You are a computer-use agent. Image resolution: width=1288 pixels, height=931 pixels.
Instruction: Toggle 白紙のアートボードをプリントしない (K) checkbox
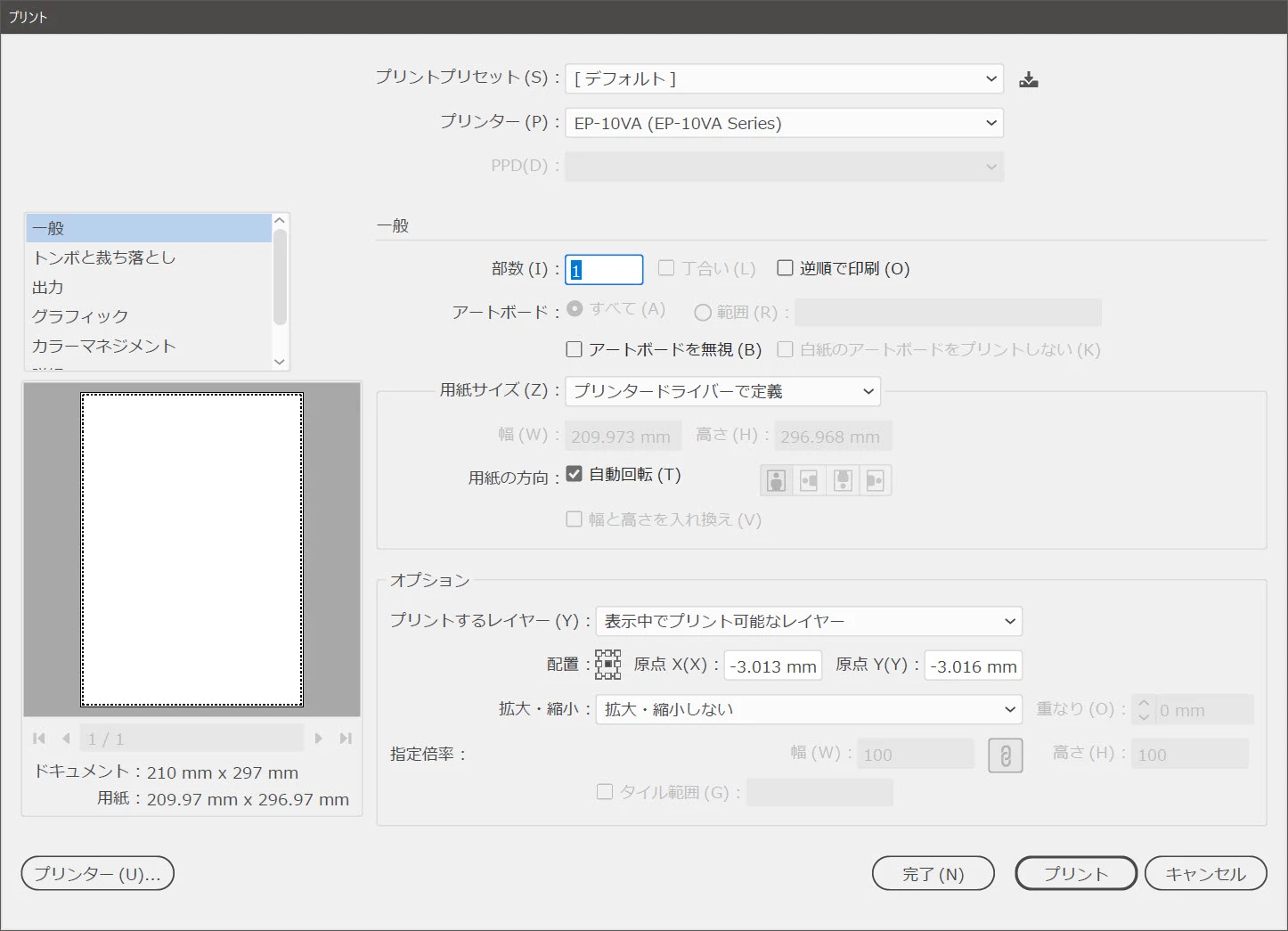pos(786,349)
